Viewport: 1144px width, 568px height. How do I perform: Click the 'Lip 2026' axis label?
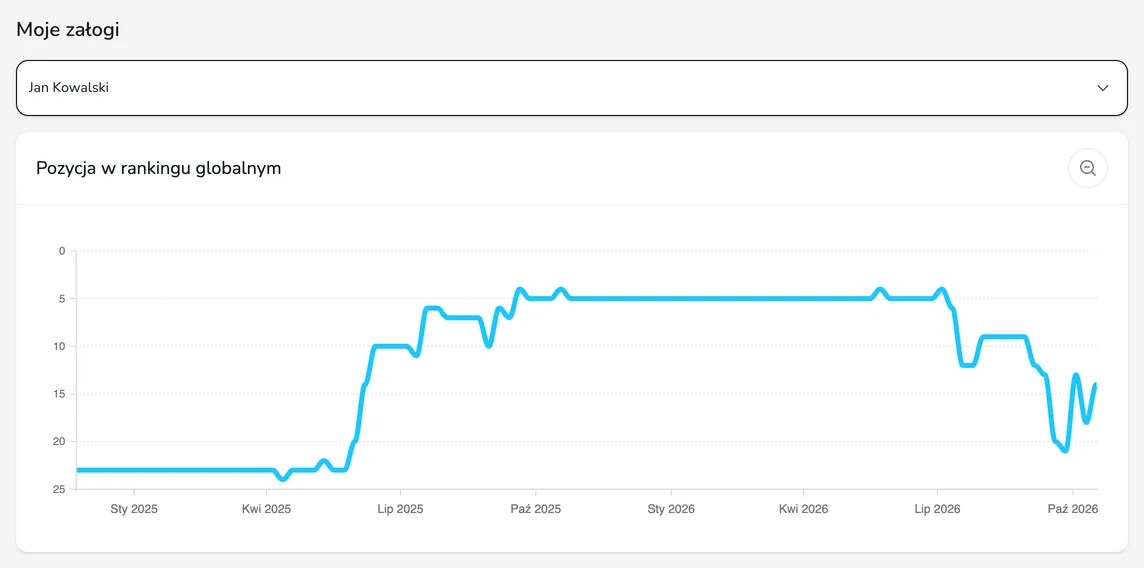(937, 509)
